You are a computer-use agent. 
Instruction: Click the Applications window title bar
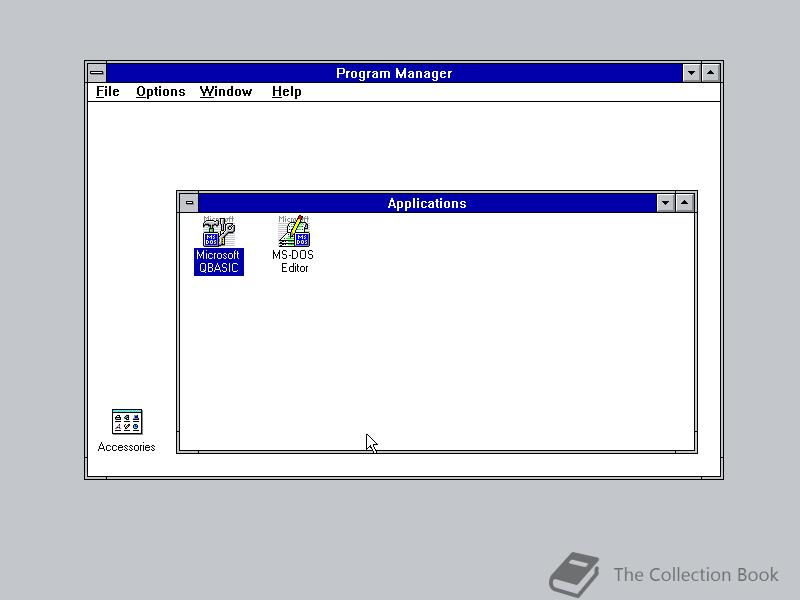tap(427, 203)
